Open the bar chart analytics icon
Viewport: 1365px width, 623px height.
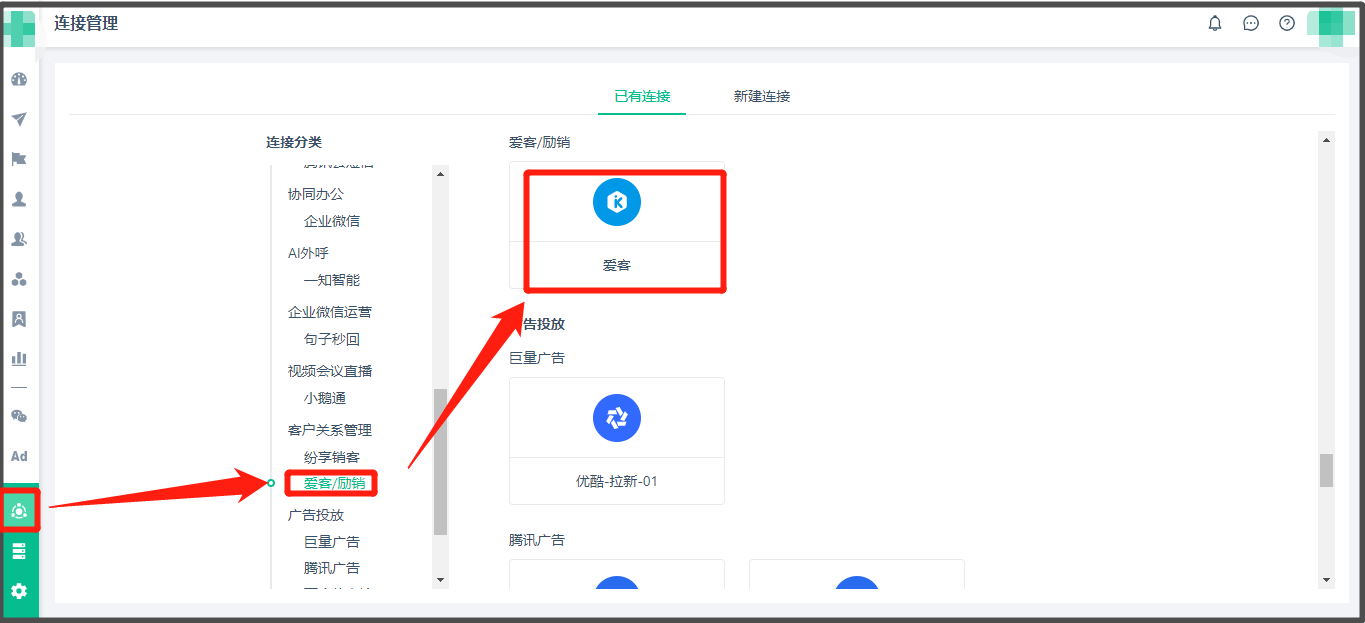point(19,357)
